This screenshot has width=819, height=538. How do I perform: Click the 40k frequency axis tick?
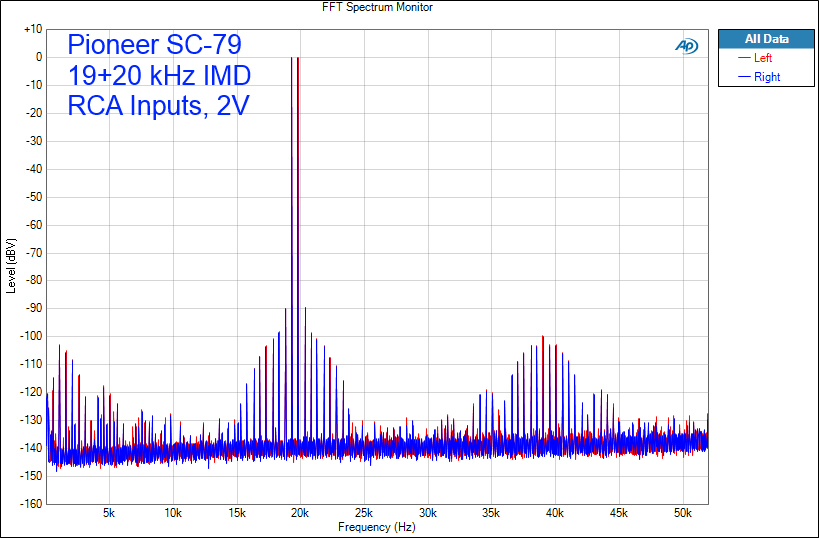[x=555, y=513]
